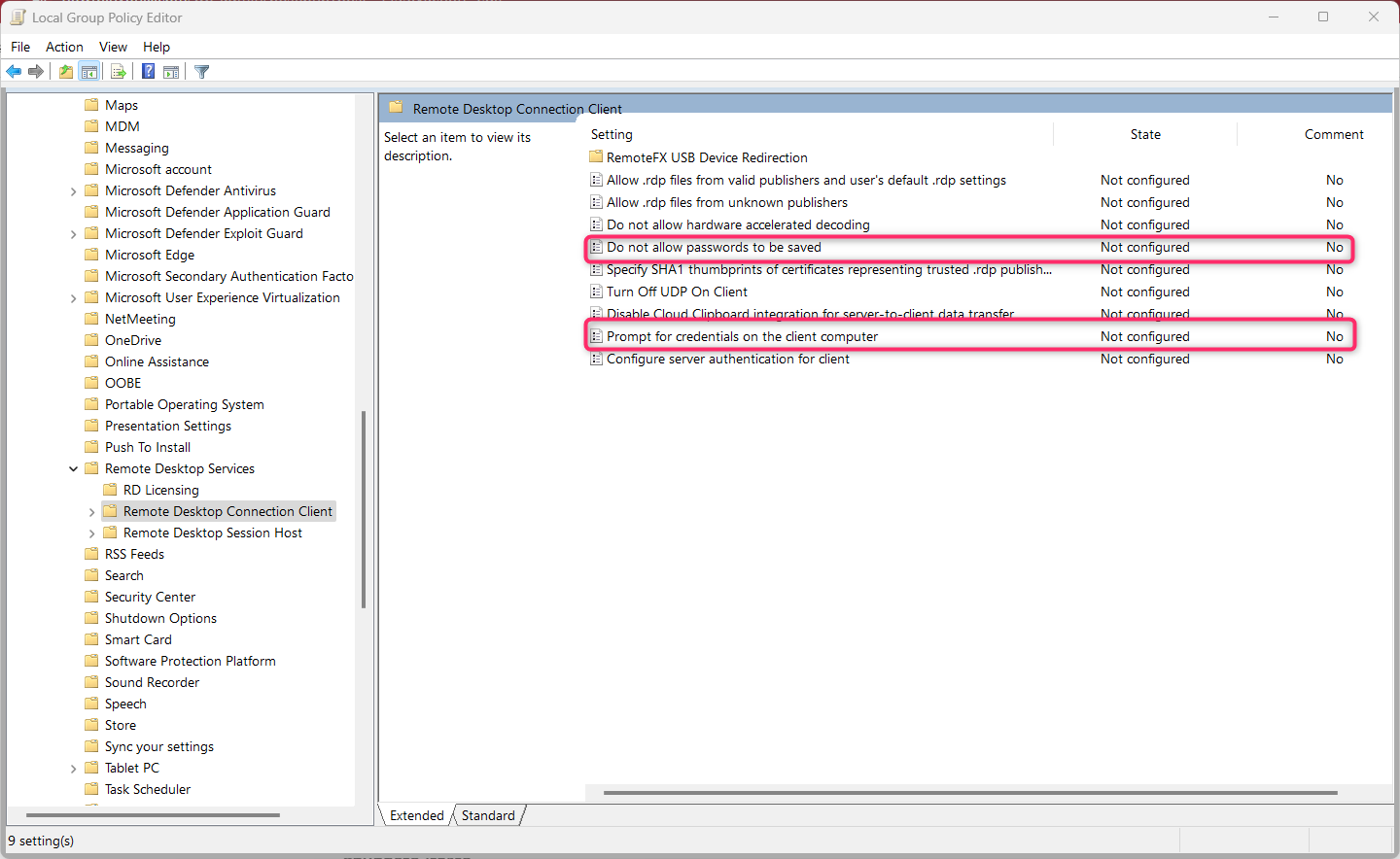1400x859 pixels.
Task: Go up one level with the folder icon
Action: pyautogui.click(x=65, y=71)
